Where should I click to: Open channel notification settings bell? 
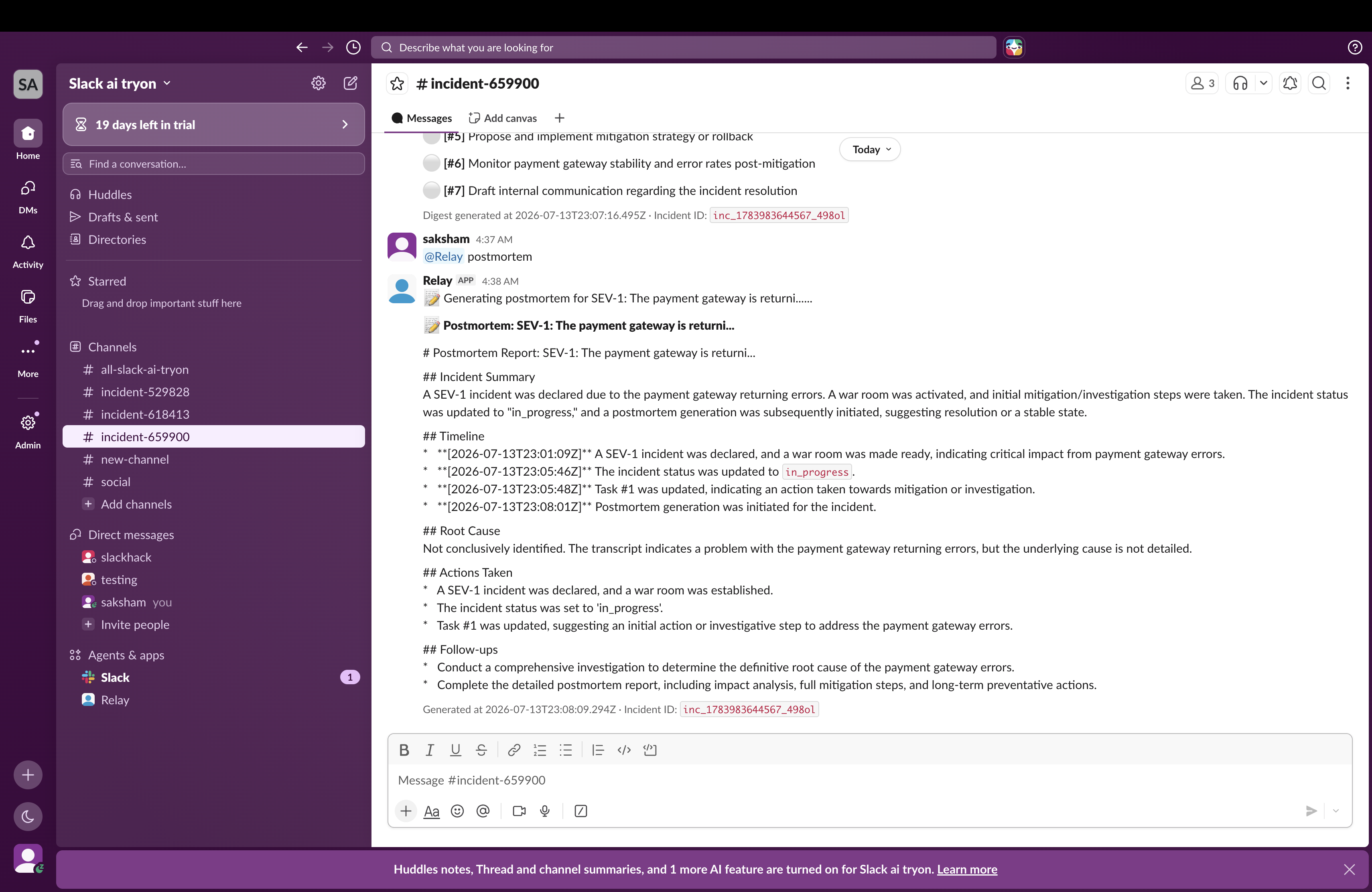[1290, 83]
